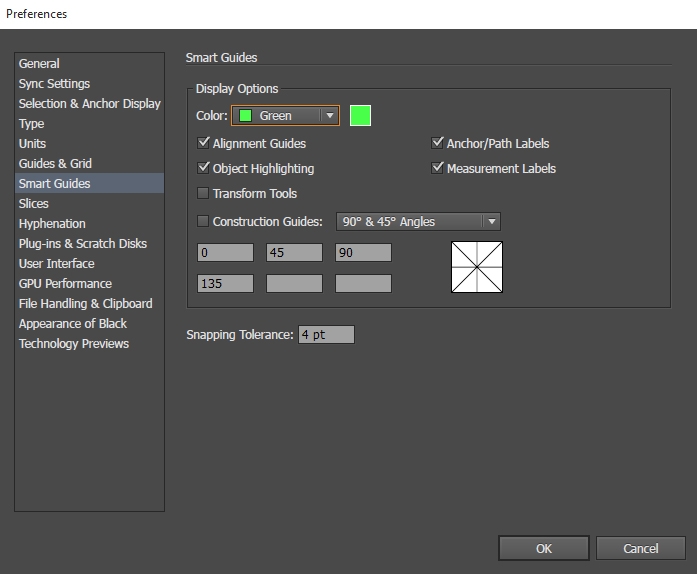Open the guide Color dropdown showing Green

[x=285, y=116]
